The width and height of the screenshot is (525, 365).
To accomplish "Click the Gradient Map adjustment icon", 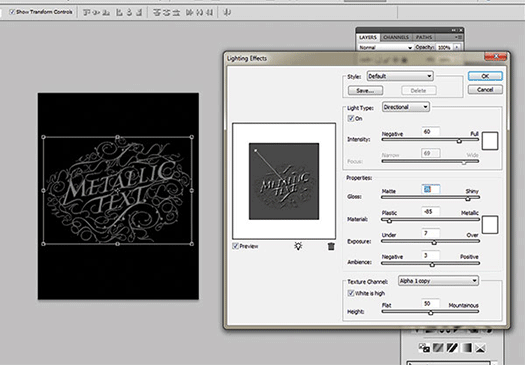I will pyautogui.click(x=466, y=348).
